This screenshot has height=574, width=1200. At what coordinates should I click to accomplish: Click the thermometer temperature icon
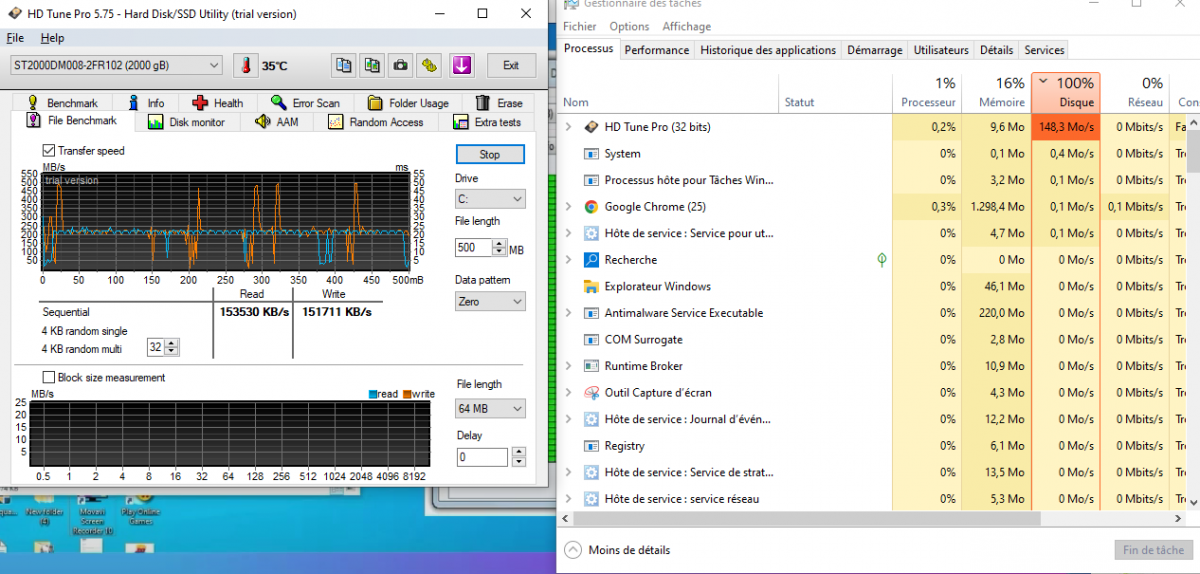coord(245,66)
